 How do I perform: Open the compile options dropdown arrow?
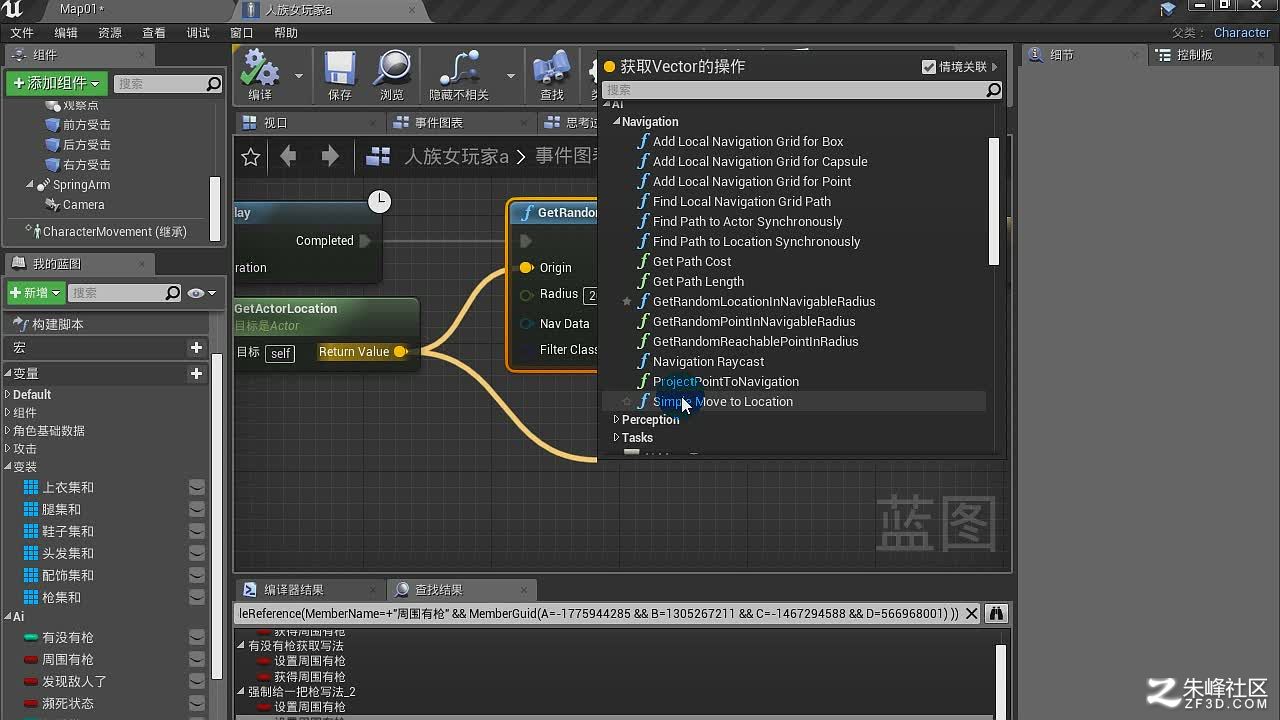click(298, 75)
